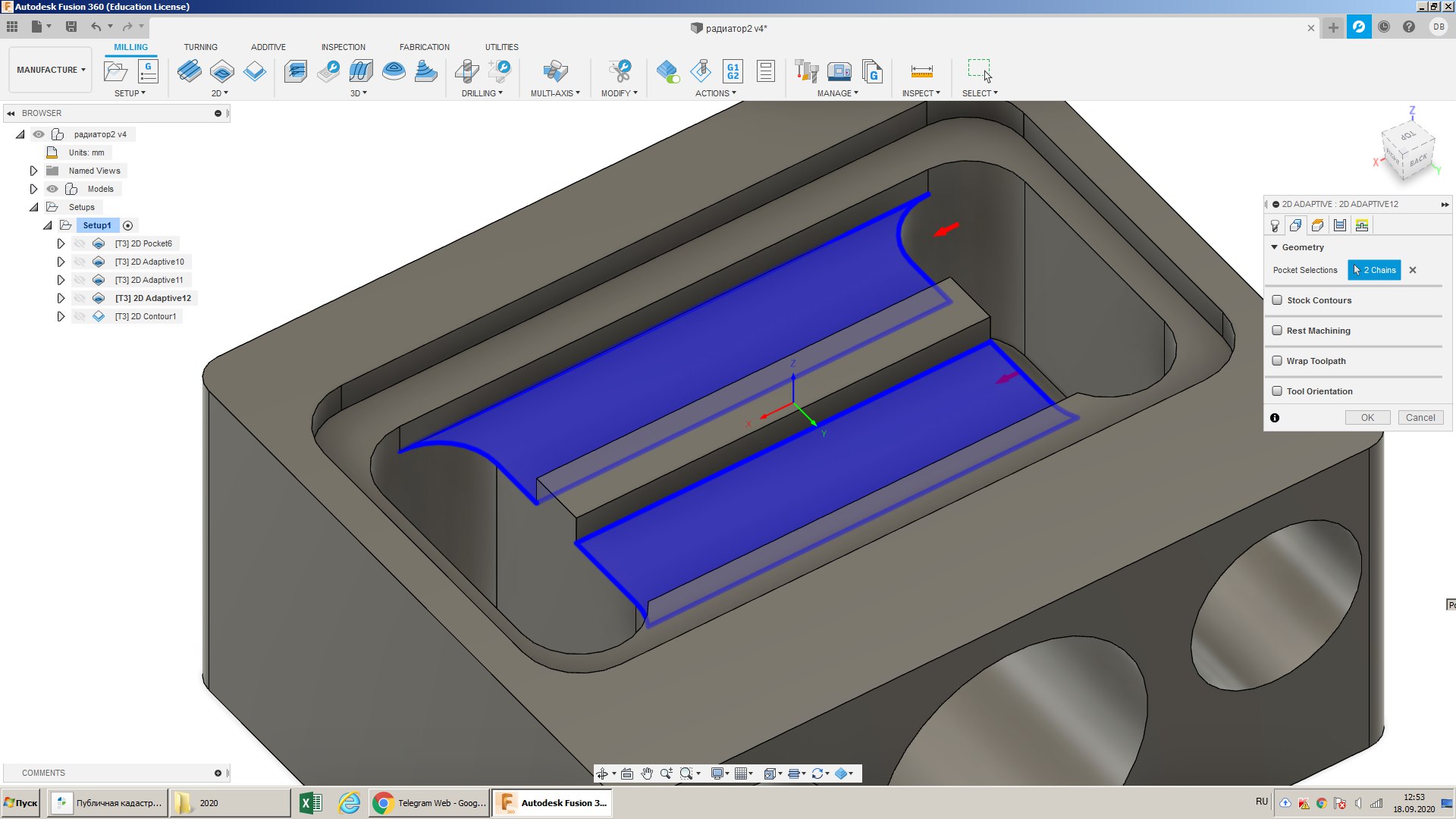Open the Tool tab in 2D Adaptive dialog
The image size is (1456, 819).
point(1275,225)
